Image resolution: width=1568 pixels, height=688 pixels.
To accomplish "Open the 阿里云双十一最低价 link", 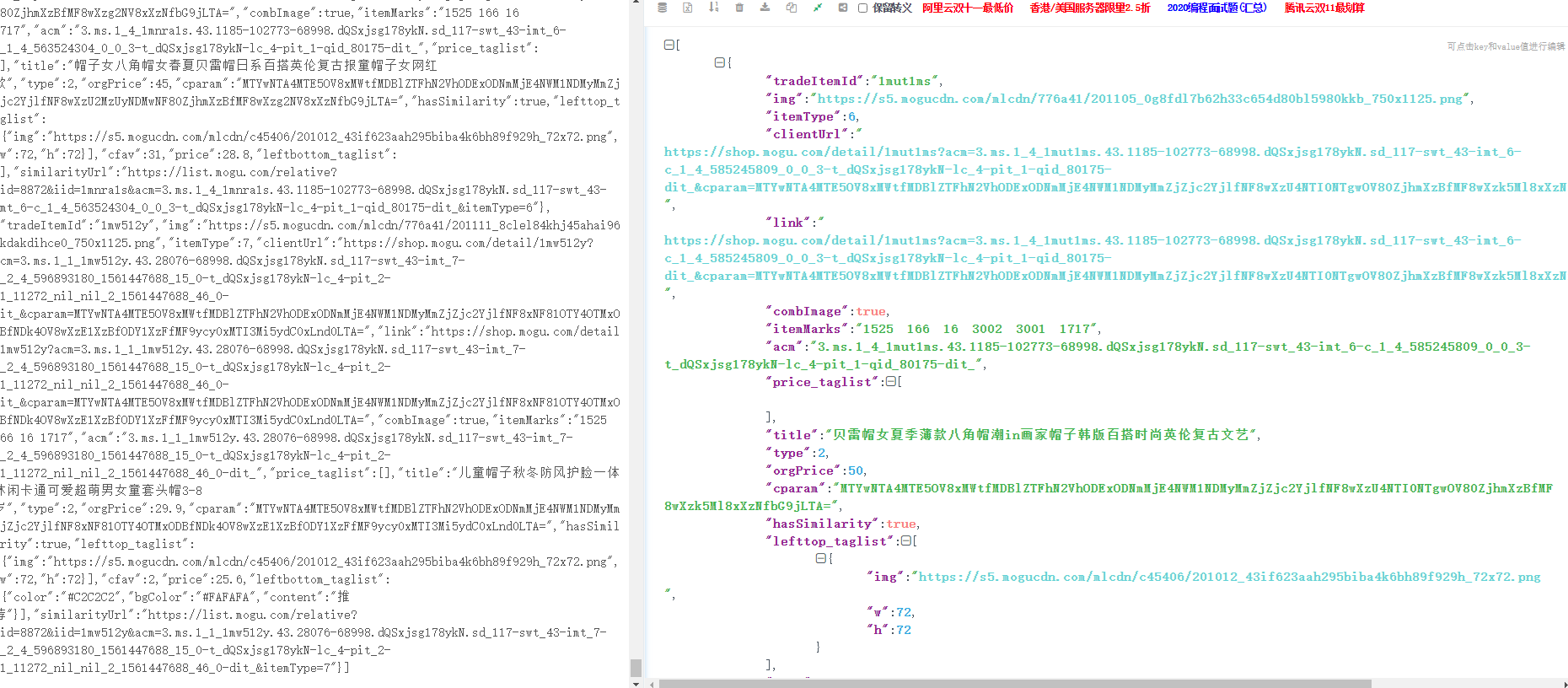I will (x=968, y=8).
